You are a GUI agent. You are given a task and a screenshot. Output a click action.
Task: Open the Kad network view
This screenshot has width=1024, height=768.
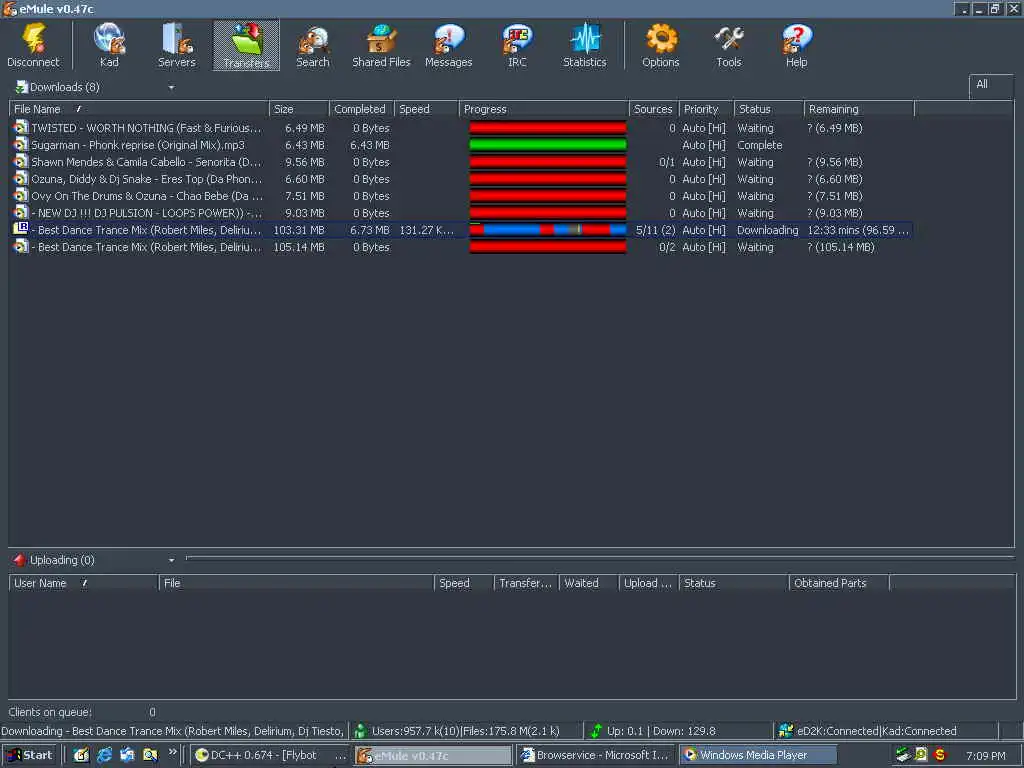tap(108, 45)
